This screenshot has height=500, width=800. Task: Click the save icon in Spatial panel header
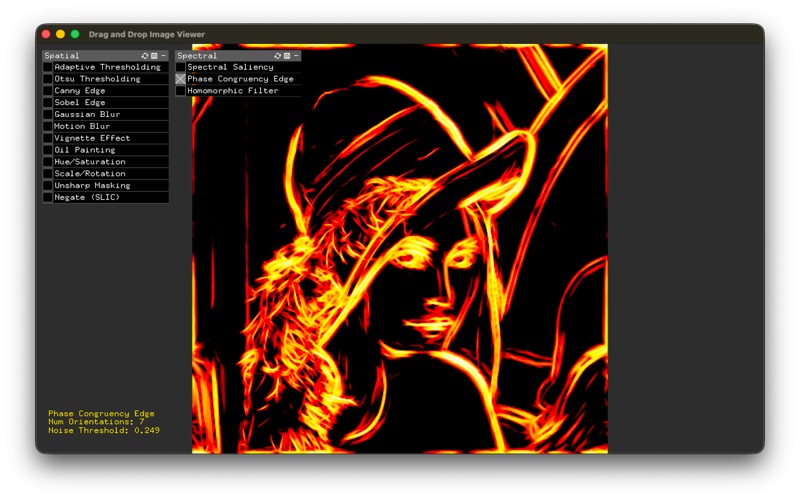(x=154, y=56)
